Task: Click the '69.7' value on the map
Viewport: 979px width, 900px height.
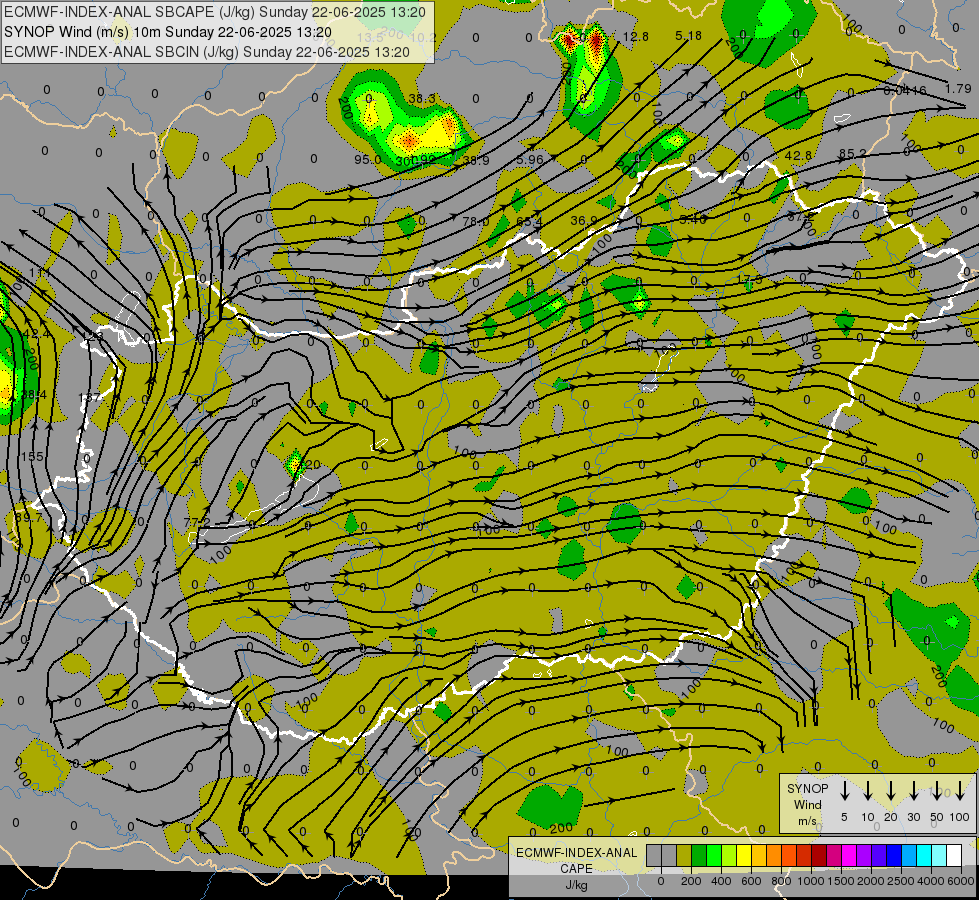Action: tap(29, 518)
